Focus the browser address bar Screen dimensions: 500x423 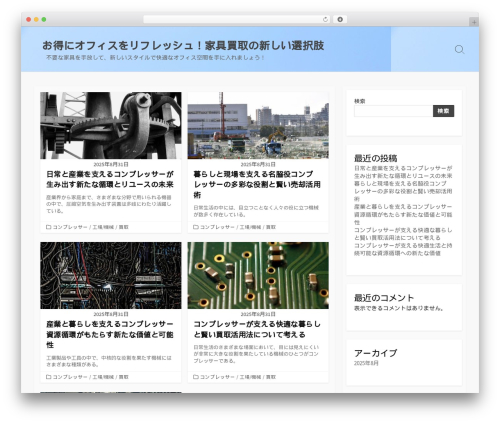pos(237,20)
